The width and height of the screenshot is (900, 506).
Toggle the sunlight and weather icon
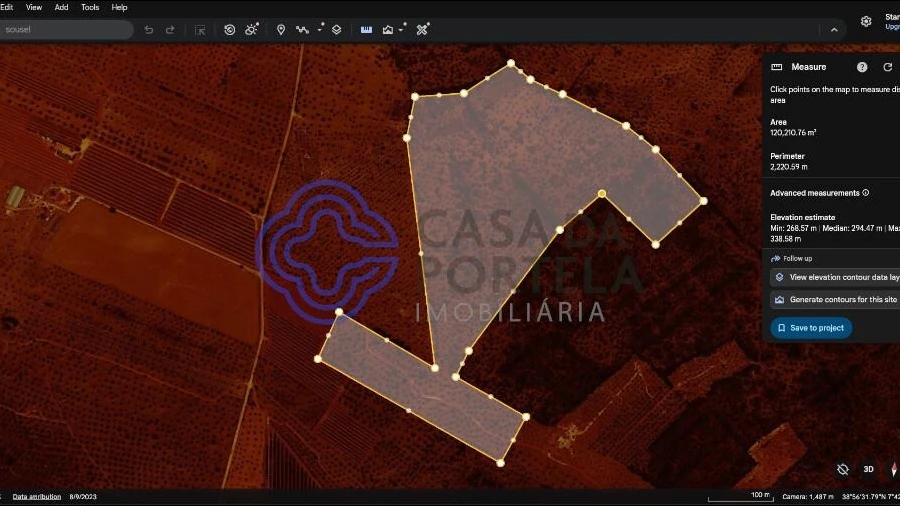coord(251,29)
